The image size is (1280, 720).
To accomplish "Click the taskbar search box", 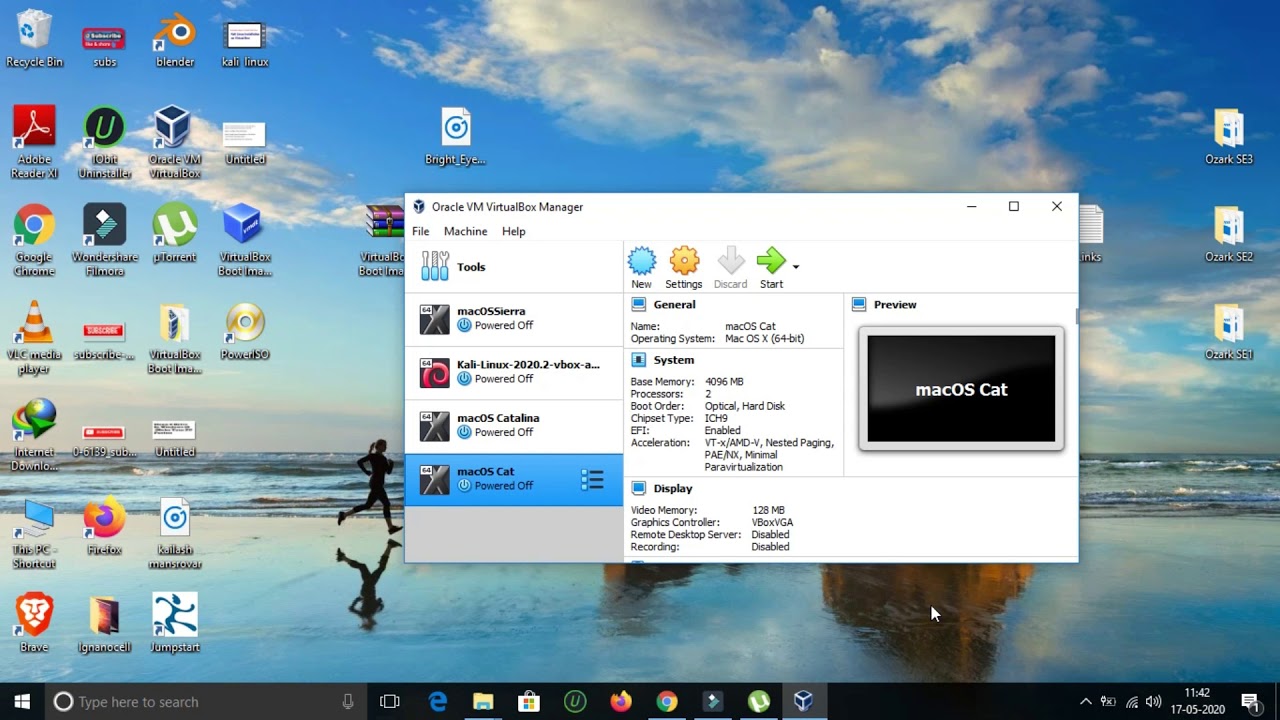I will coord(206,702).
